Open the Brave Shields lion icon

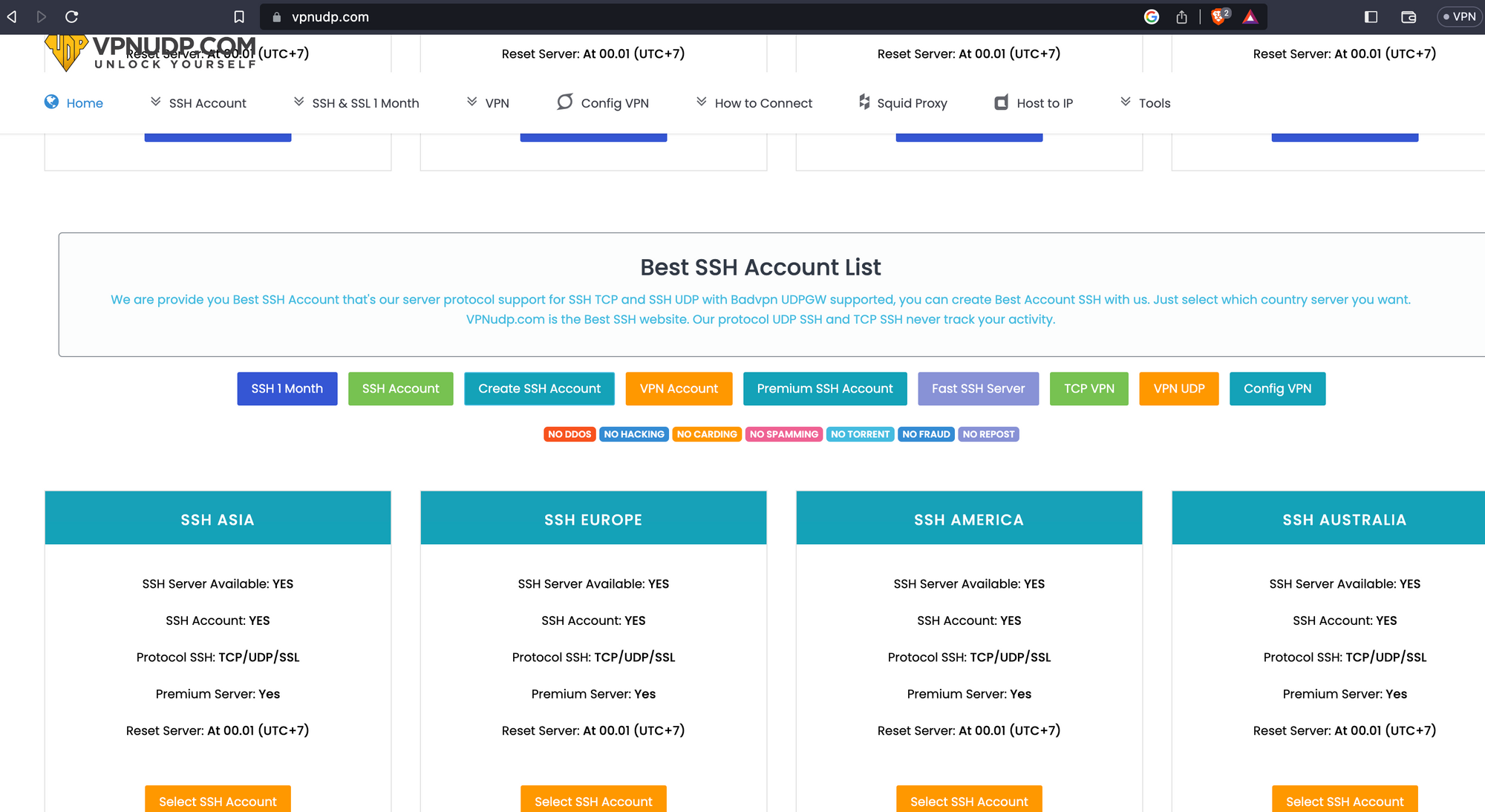(x=1218, y=16)
